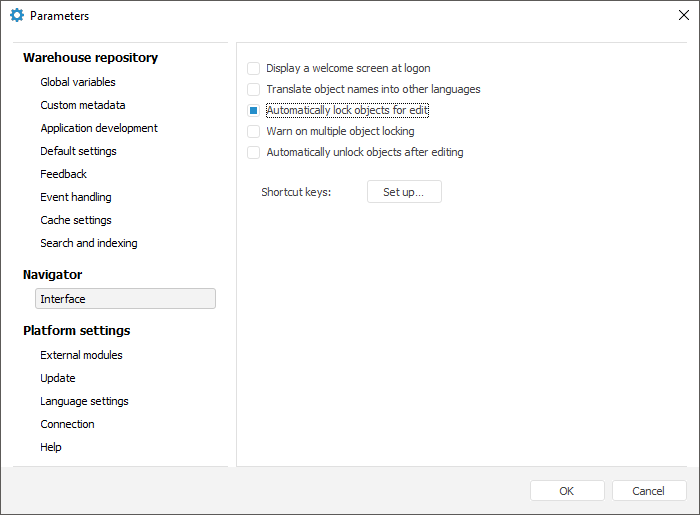This screenshot has width=700, height=515.
Task: Click the Parameters gear icon in title bar
Action: (17, 16)
